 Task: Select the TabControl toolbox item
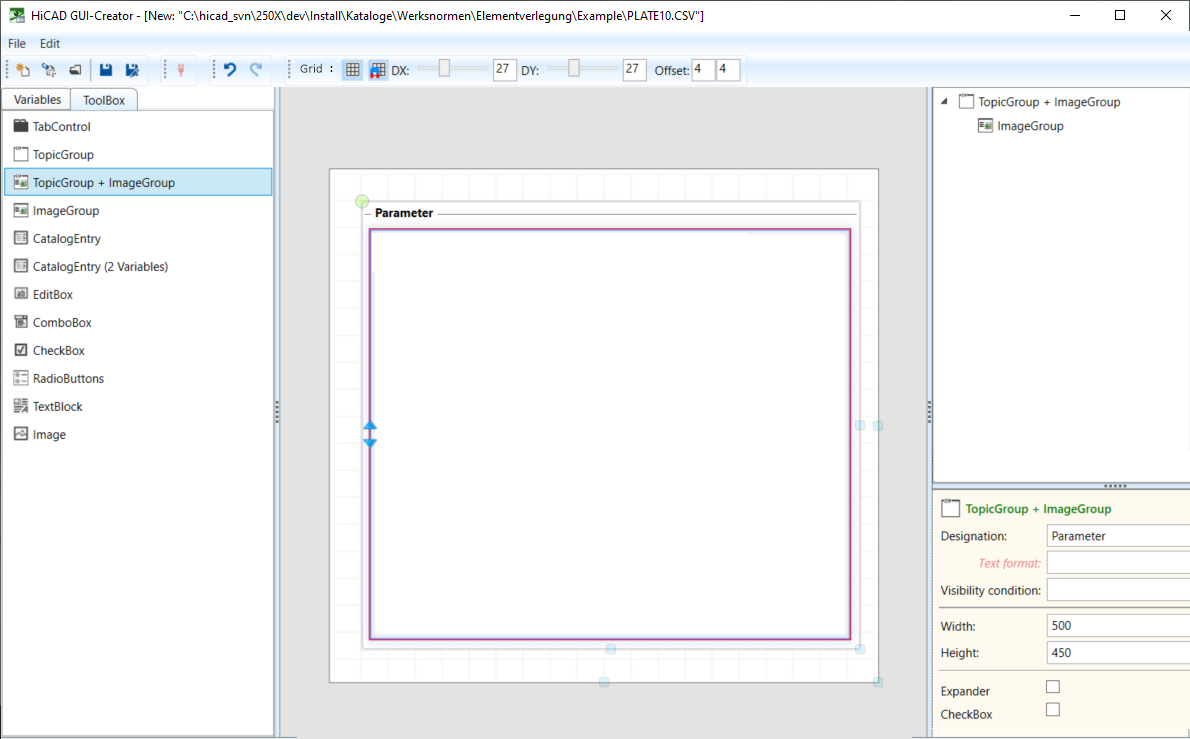tap(61, 127)
